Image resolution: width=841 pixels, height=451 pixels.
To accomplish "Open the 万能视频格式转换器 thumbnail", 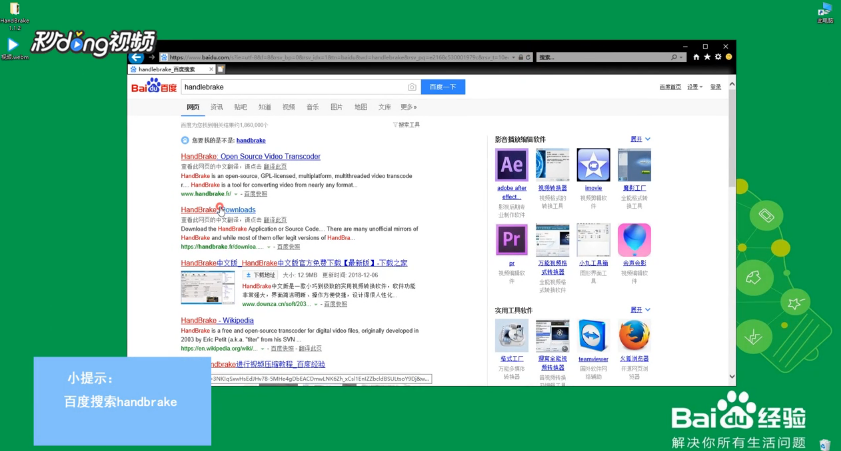I will [x=552, y=240].
